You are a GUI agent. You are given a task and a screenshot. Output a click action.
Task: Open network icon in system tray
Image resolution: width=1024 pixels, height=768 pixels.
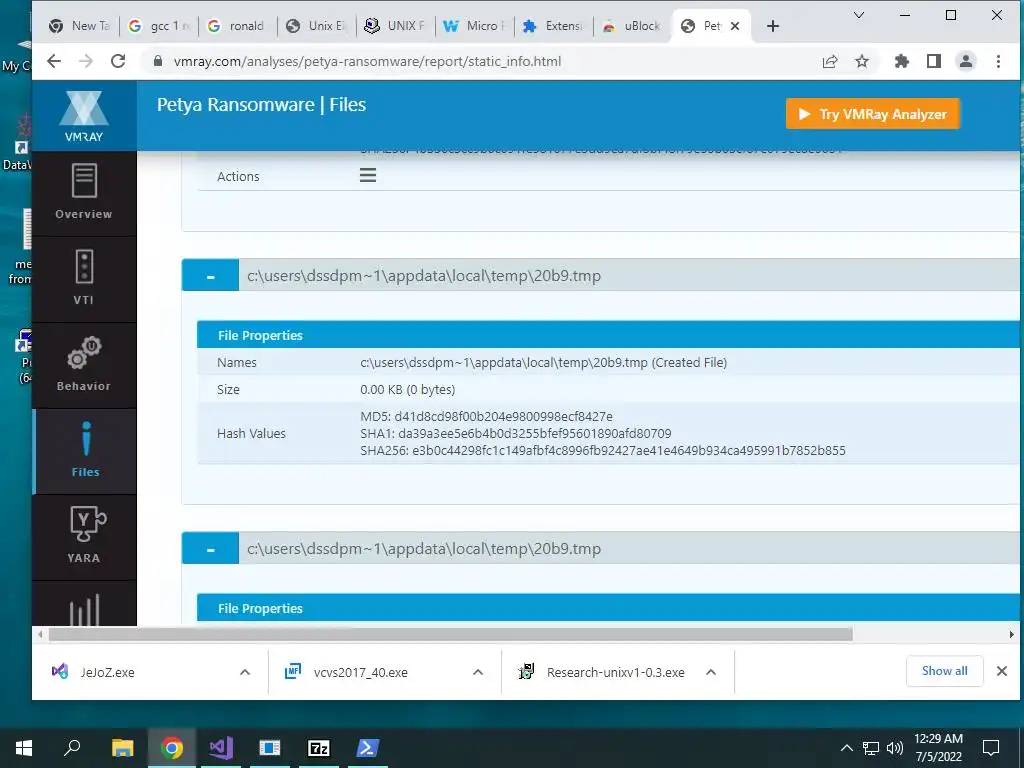coord(871,748)
